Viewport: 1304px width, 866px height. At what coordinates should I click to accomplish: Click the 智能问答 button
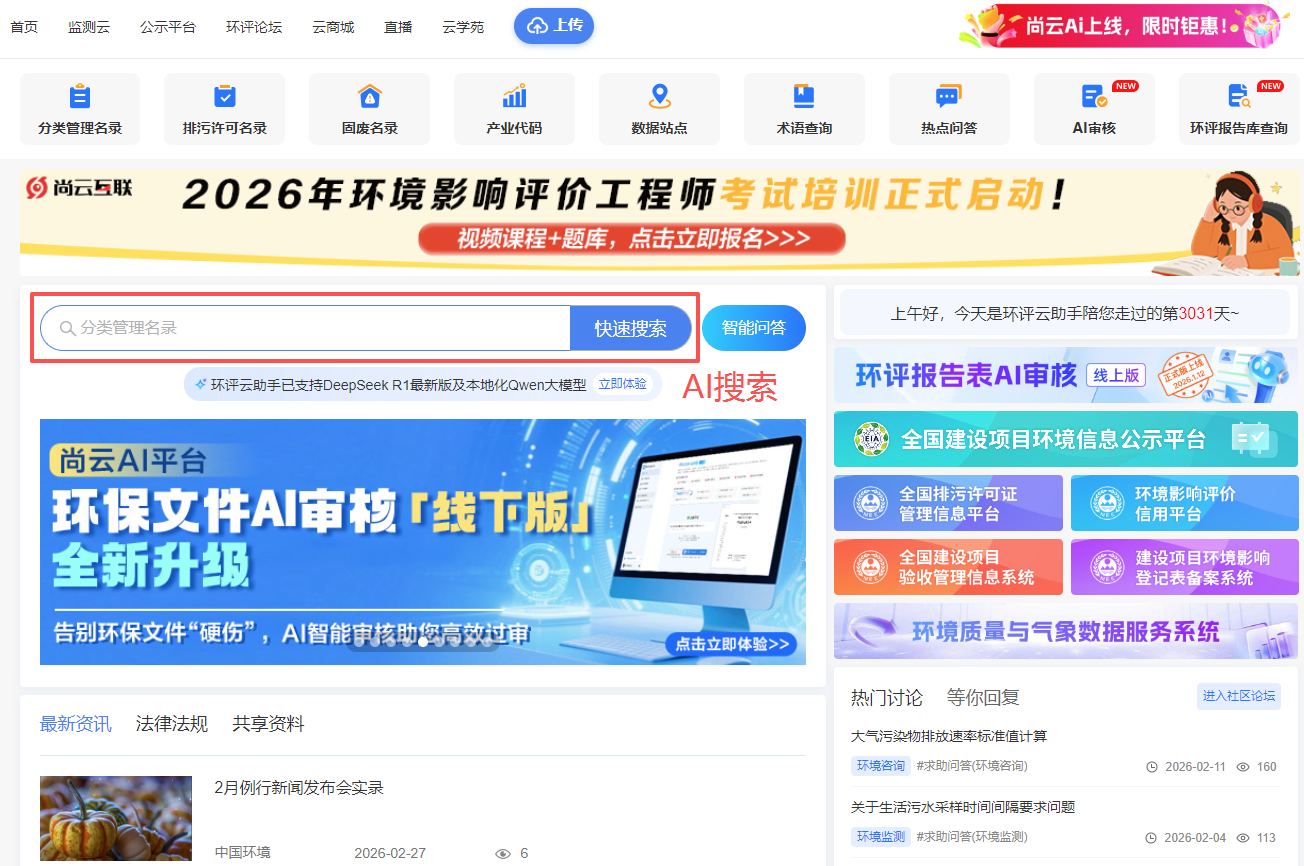click(754, 328)
